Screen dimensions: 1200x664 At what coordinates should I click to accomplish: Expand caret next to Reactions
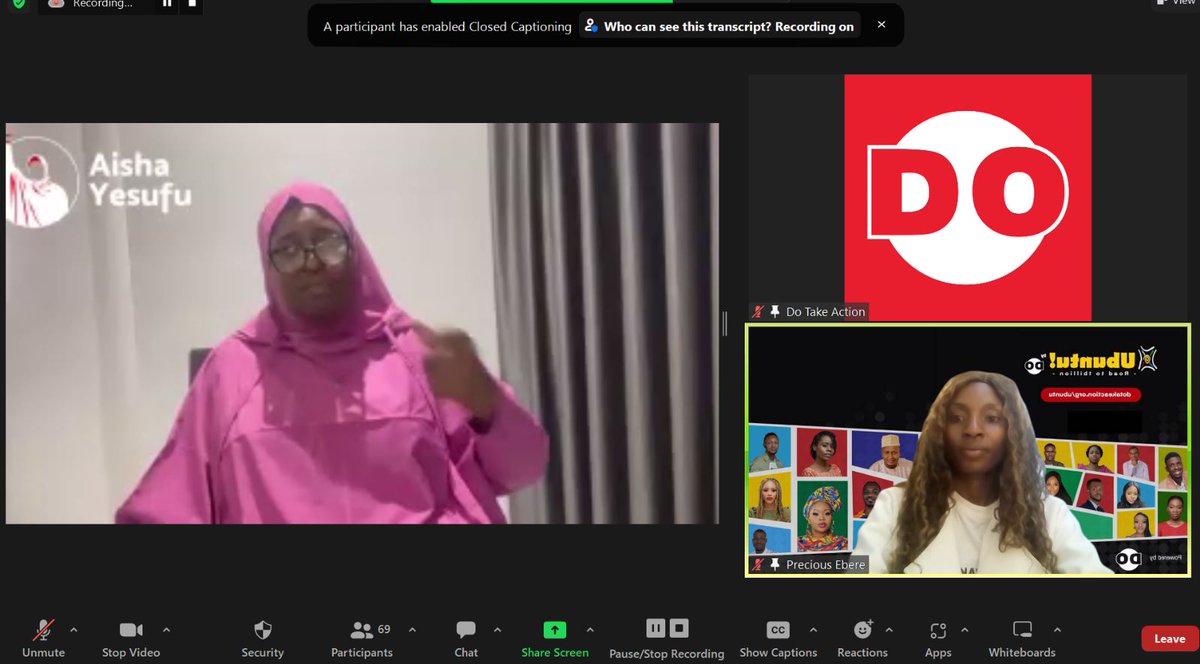[x=890, y=630]
